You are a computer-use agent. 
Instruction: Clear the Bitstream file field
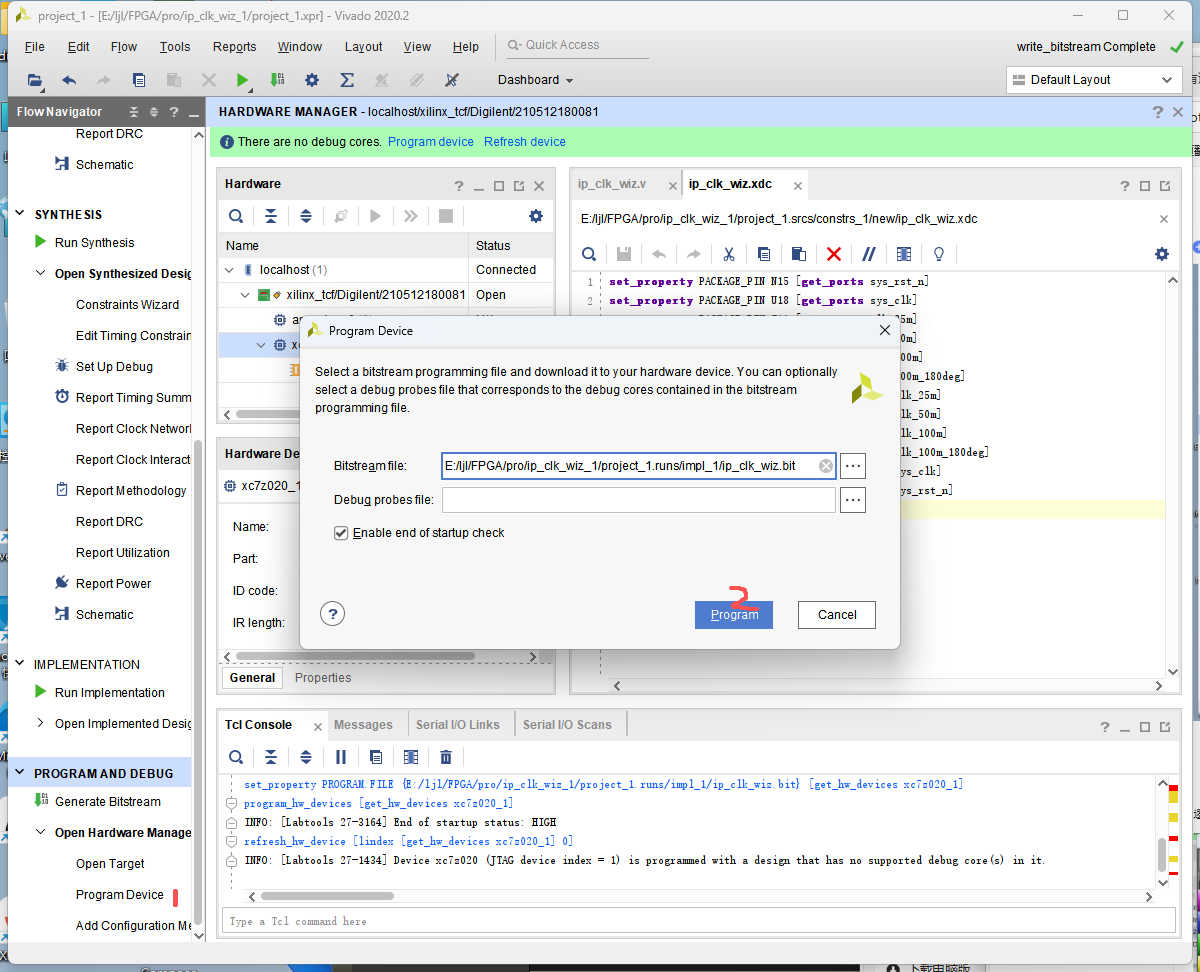[826, 466]
